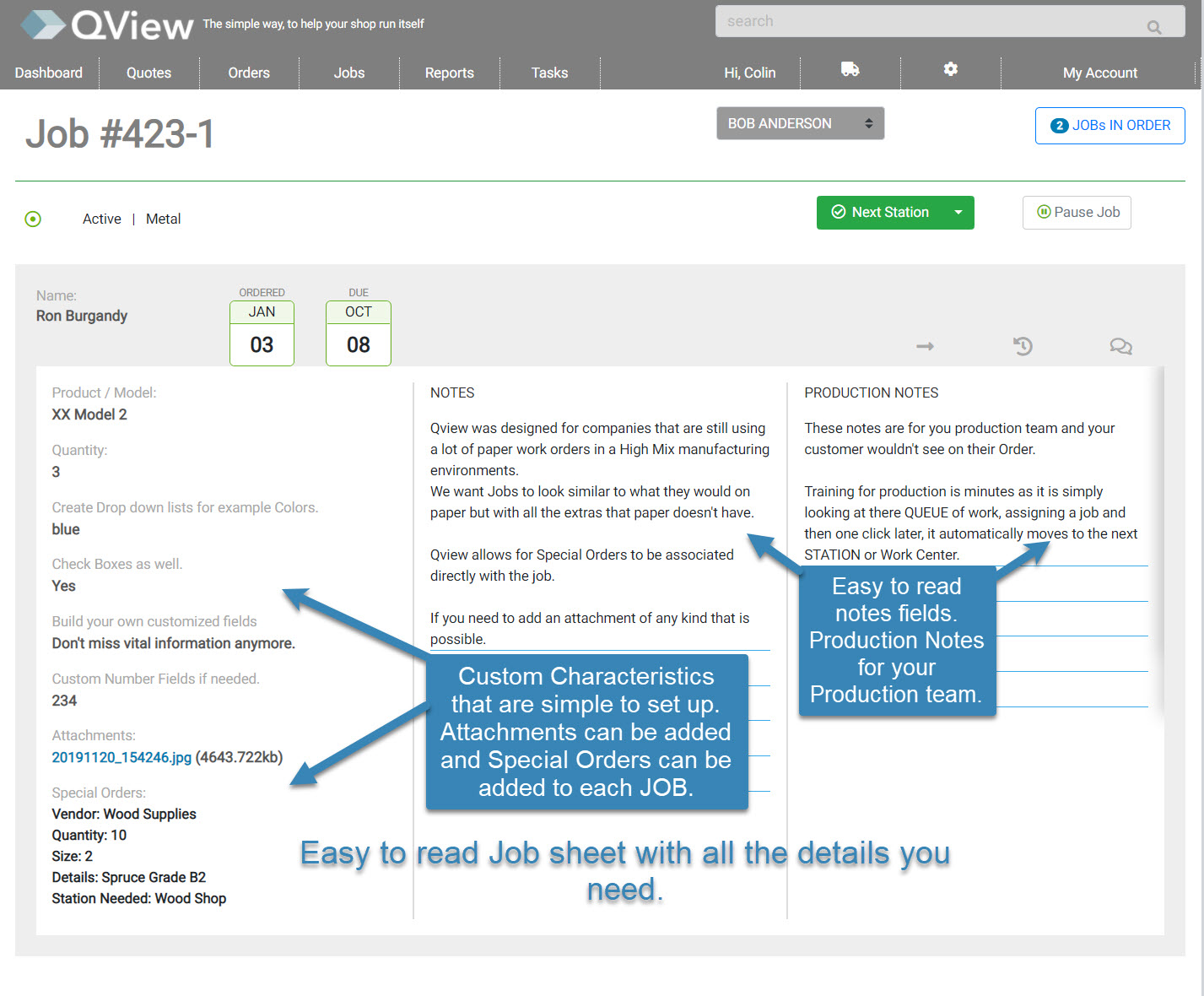1204x996 pixels.
Task: Click the 'Metal' station label
Action: [164, 219]
